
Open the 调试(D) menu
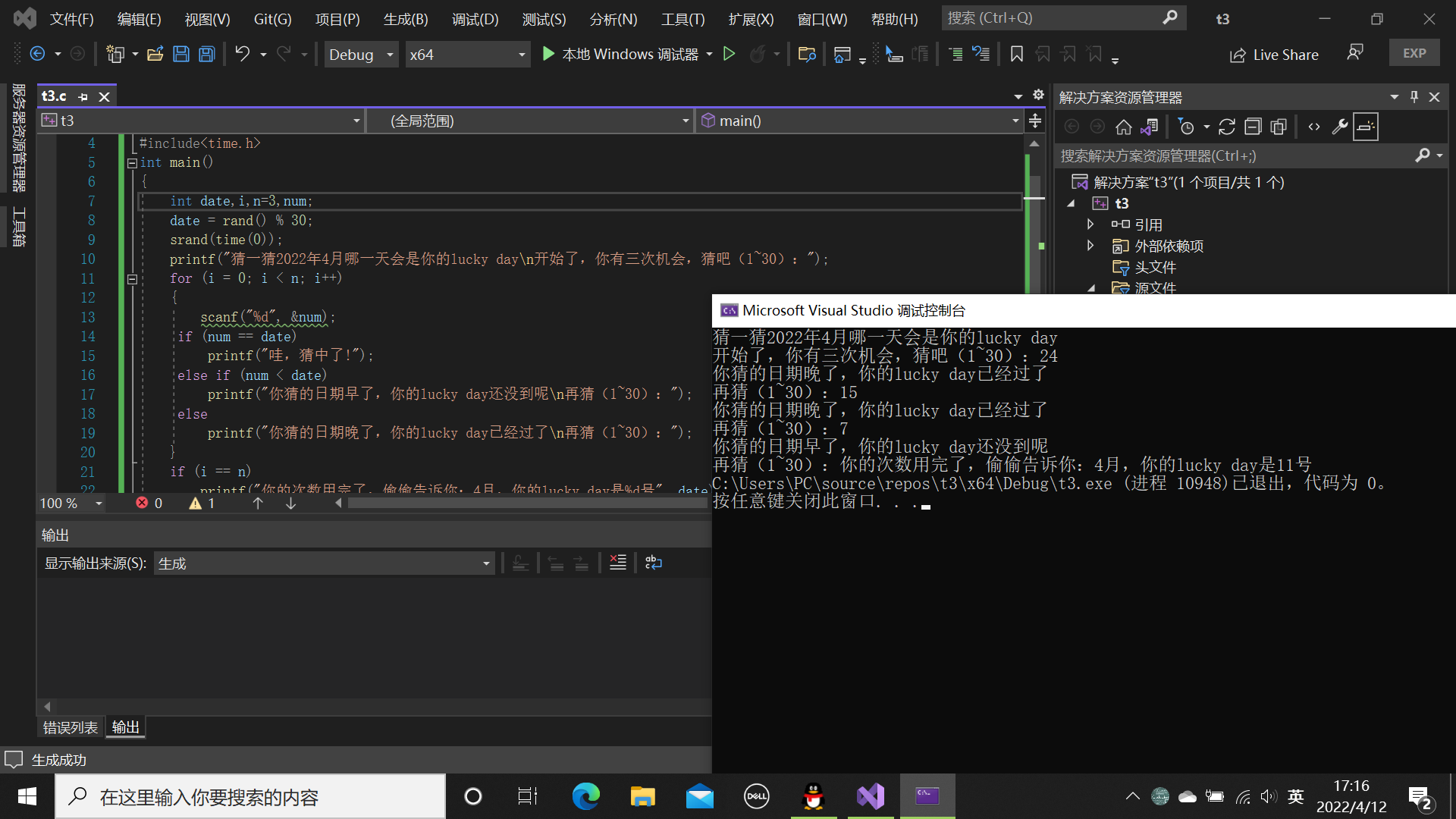tap(475, 19)
